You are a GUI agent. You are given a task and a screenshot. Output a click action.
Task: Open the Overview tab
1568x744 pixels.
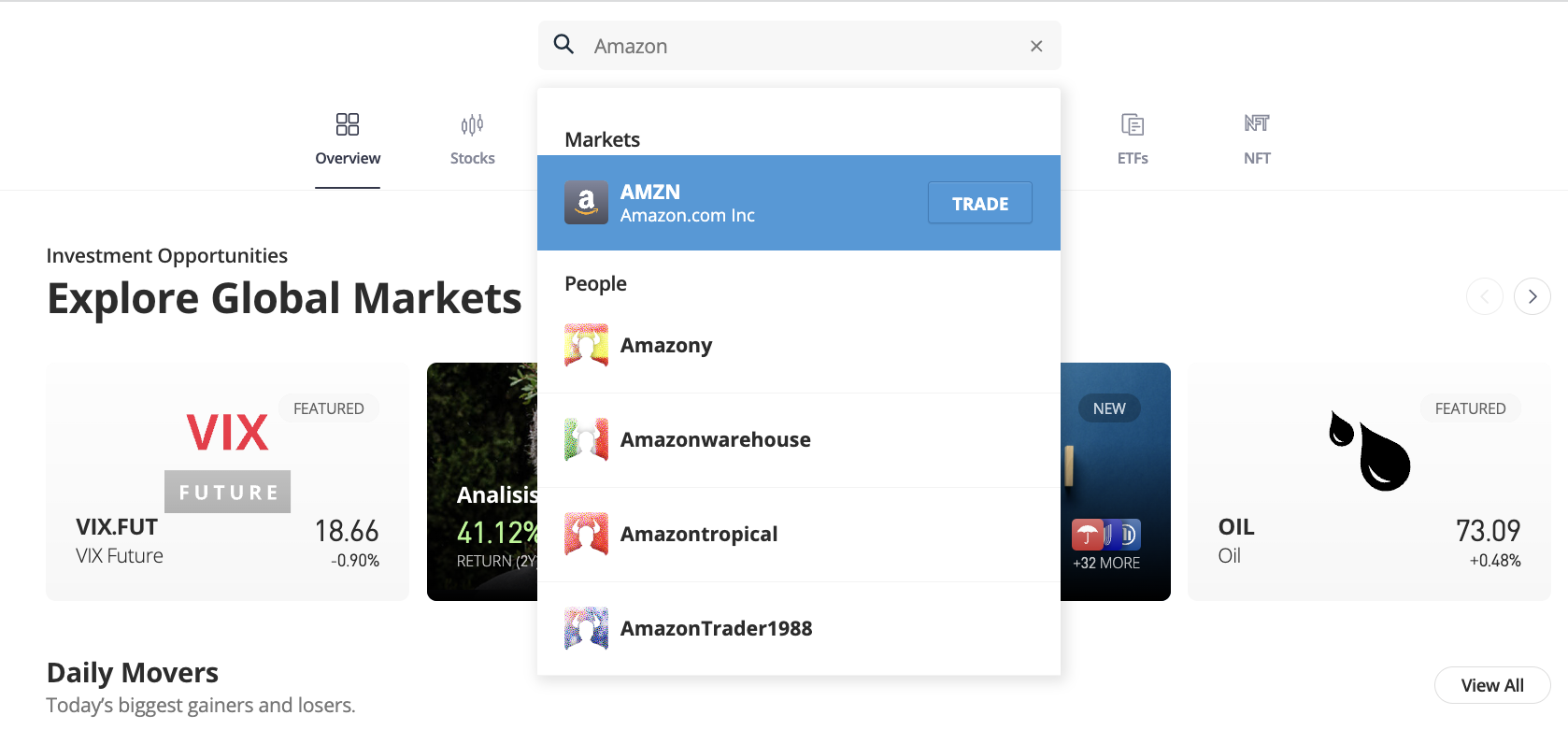348,139
